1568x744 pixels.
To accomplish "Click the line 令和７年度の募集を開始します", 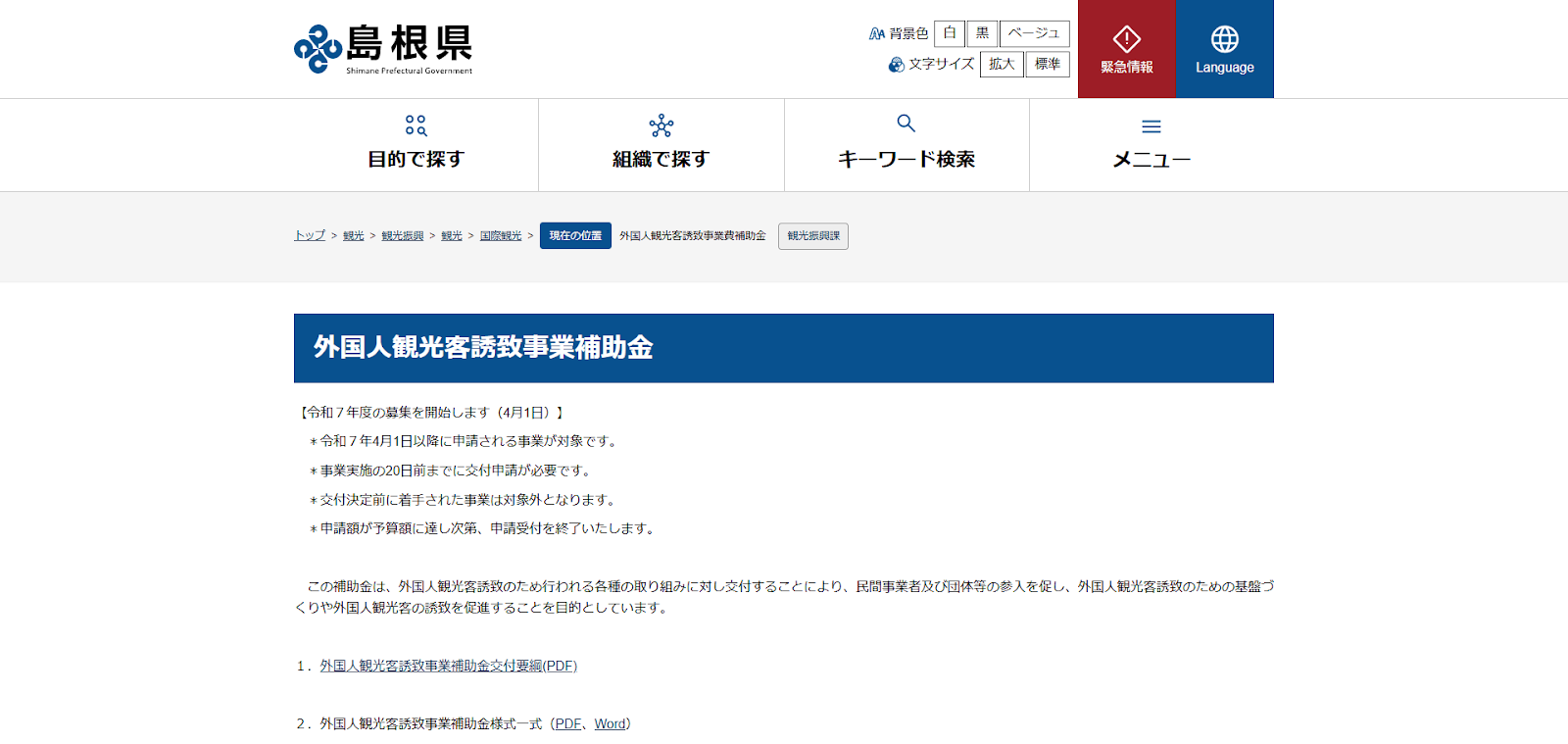I will 430,413.
